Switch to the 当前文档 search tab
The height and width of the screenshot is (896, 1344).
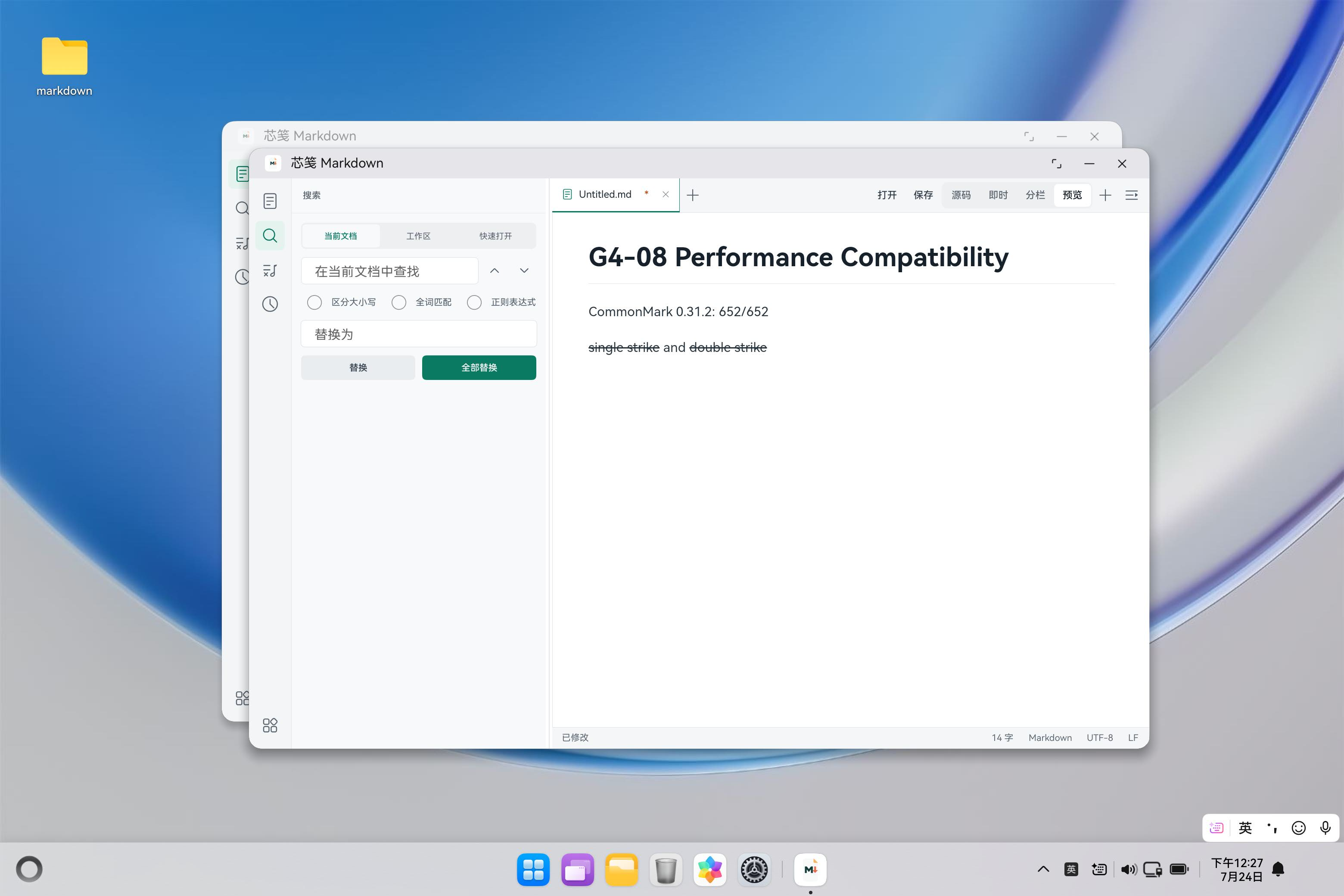341,236
